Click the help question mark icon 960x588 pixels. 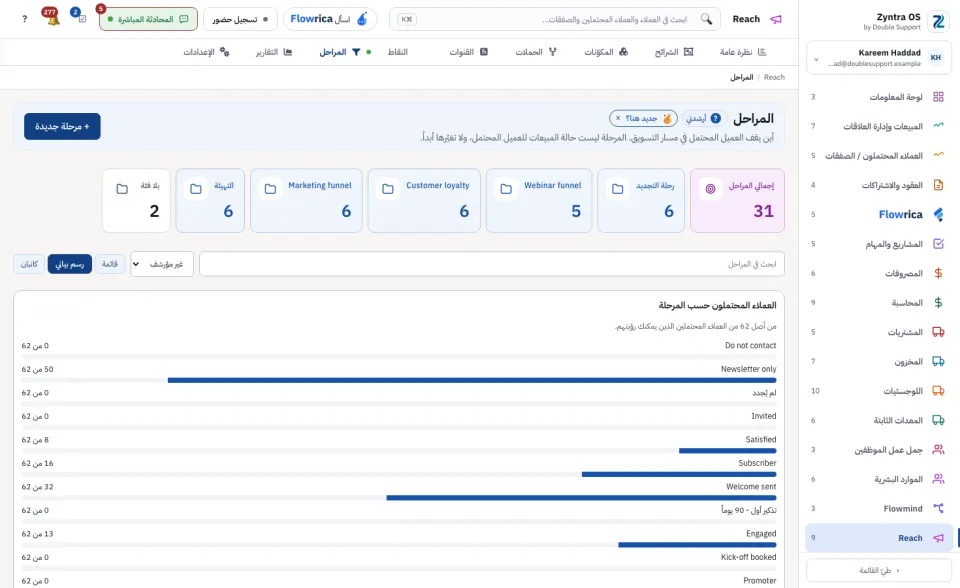24,19
